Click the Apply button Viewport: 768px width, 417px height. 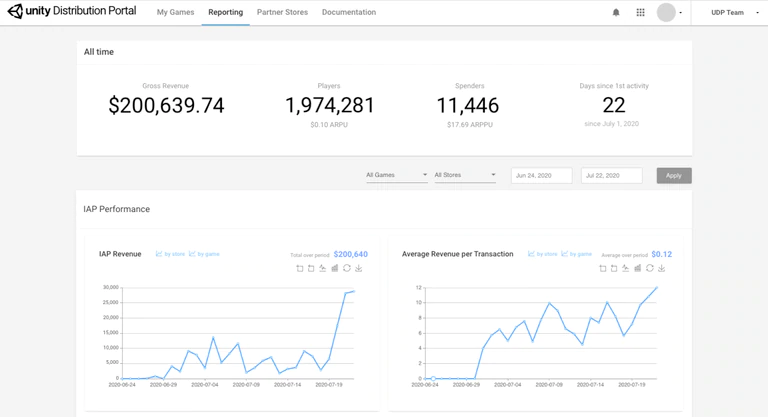(674, 175)
